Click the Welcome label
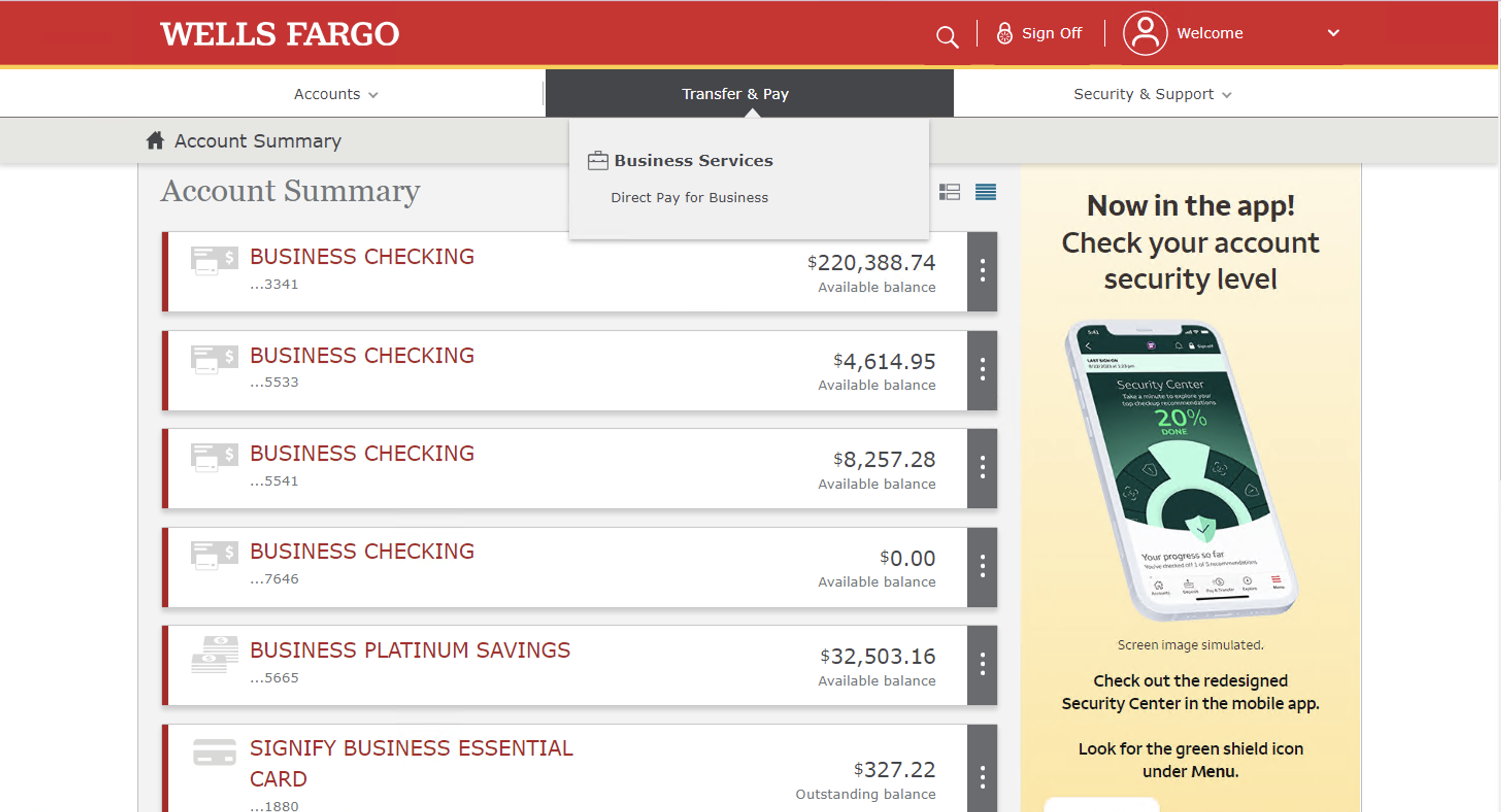Screen dimensions: 1501x812 tap(1210, 33)
